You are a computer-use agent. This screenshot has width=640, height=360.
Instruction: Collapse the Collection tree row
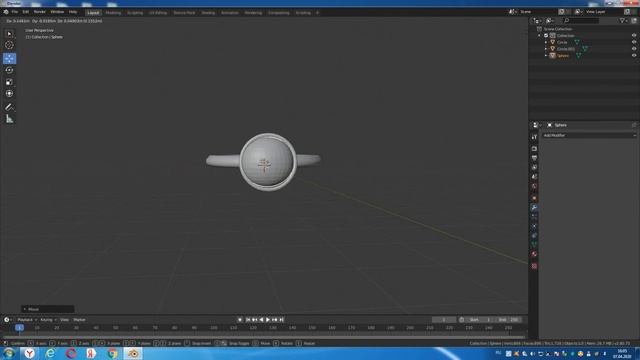click(540, 36)
